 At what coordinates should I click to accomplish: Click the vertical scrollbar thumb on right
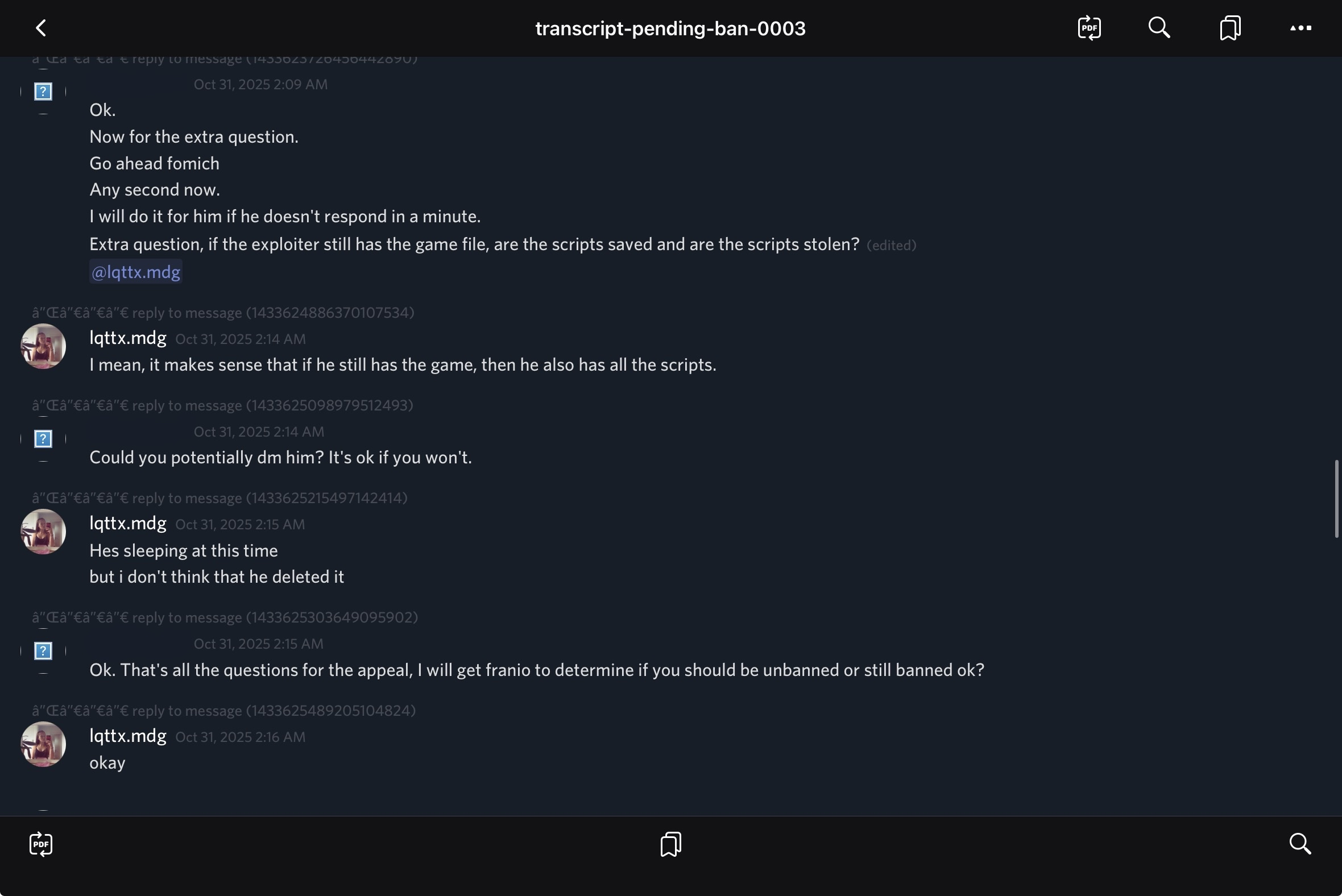(1336, 498)
